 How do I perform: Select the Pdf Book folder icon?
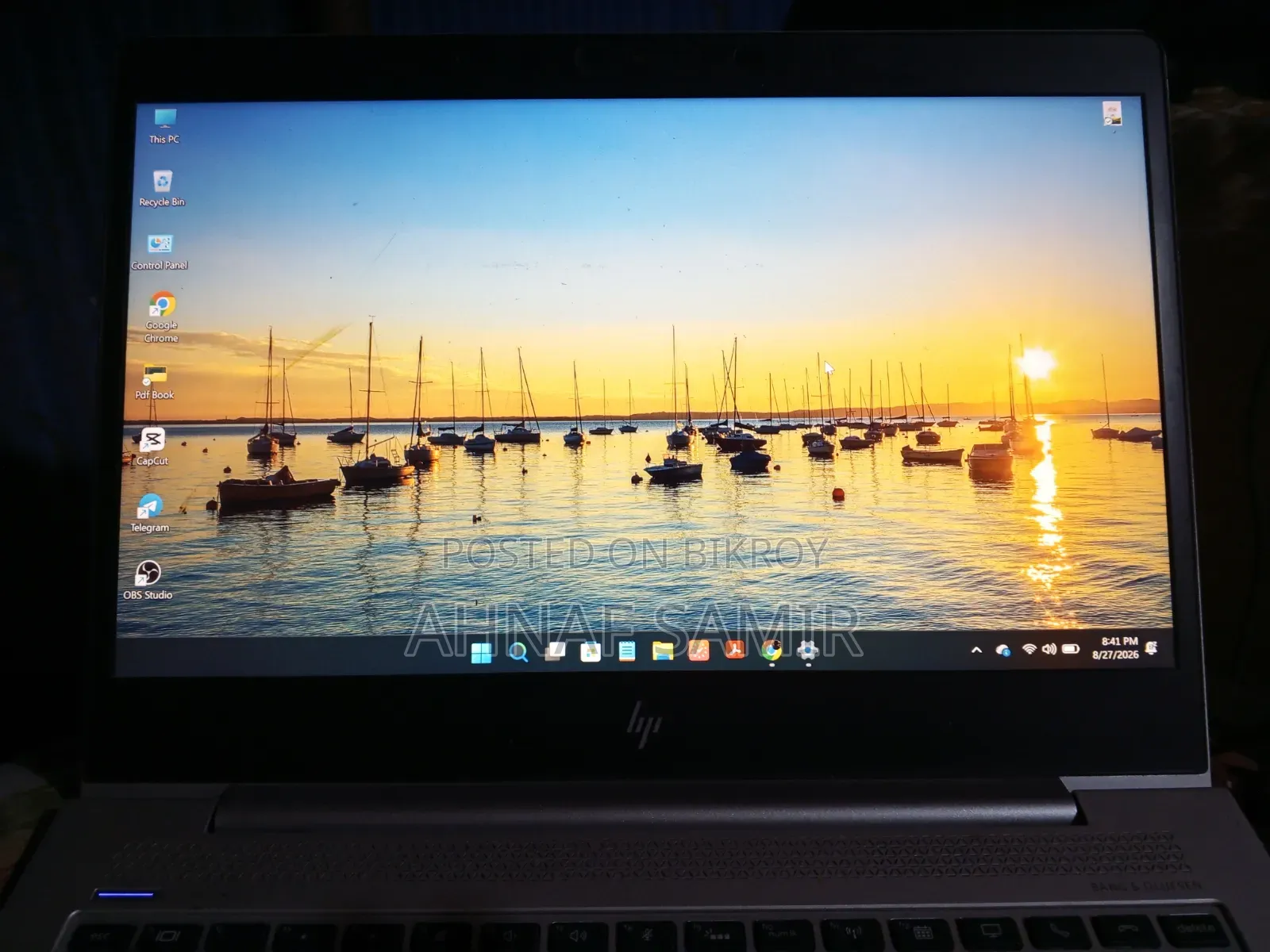[x=155, y=382]
